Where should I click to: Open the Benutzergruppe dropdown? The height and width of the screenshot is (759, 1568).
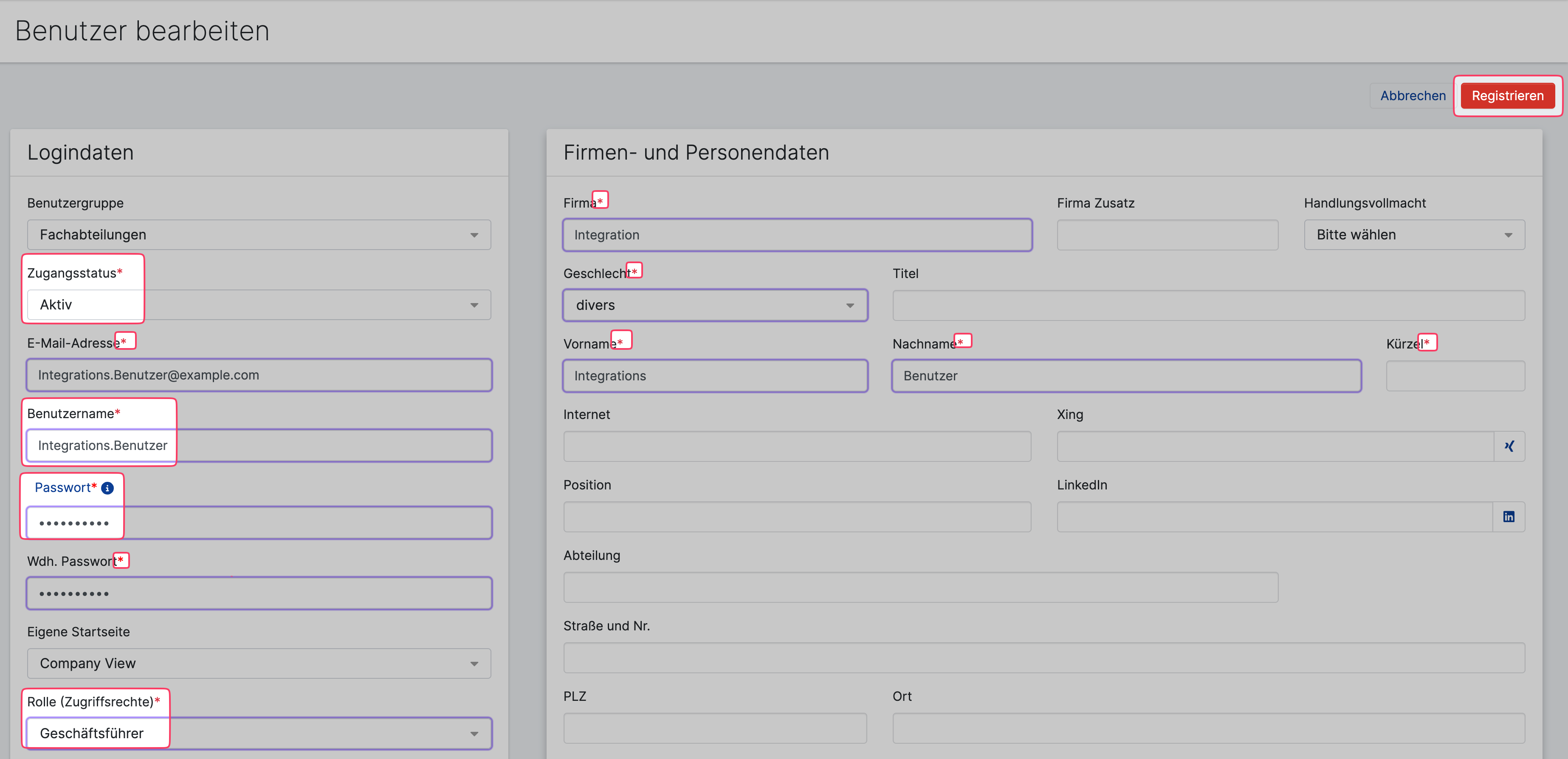pos(259,235)
